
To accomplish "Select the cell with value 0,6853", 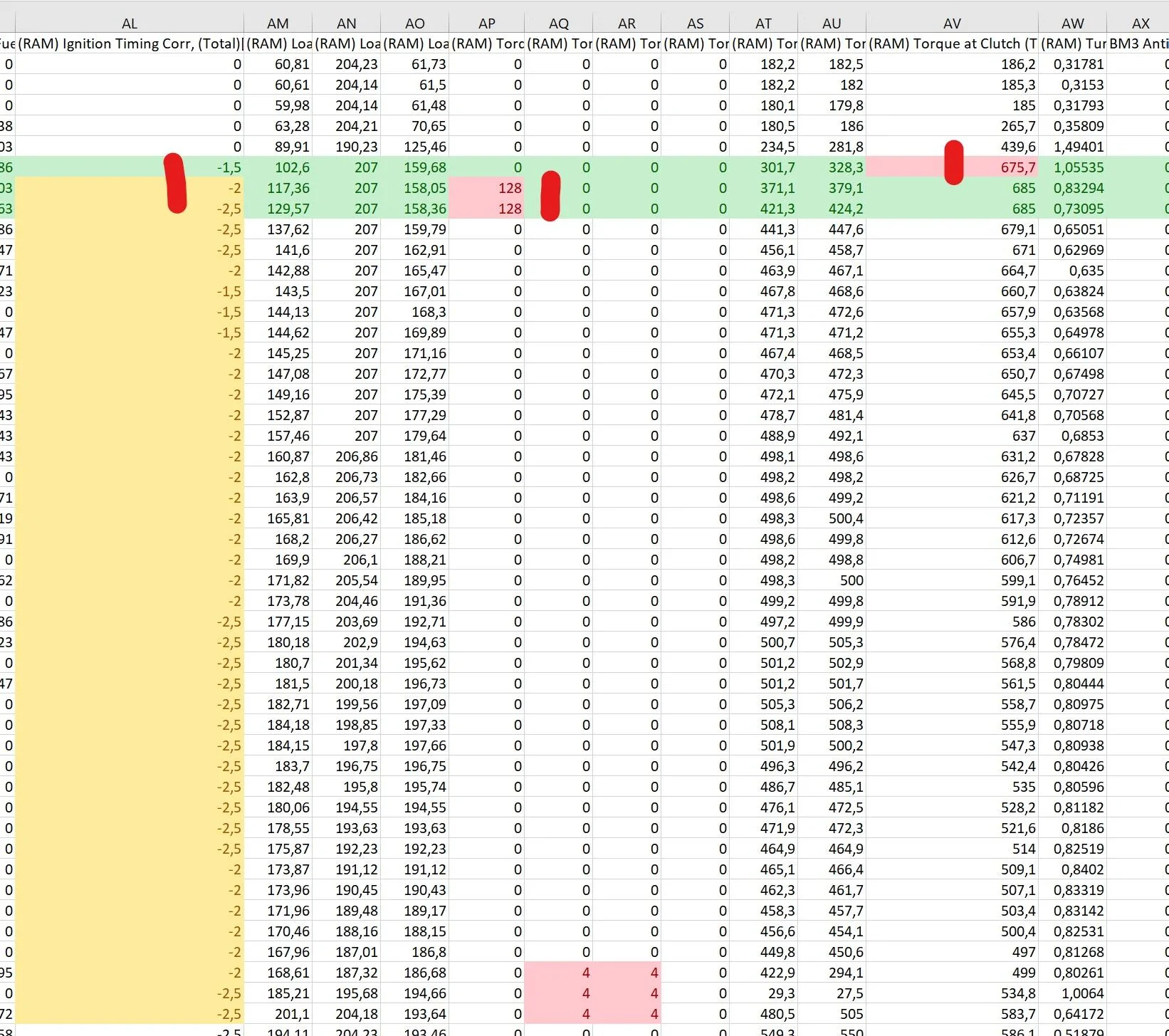I will pos(1072,436).
